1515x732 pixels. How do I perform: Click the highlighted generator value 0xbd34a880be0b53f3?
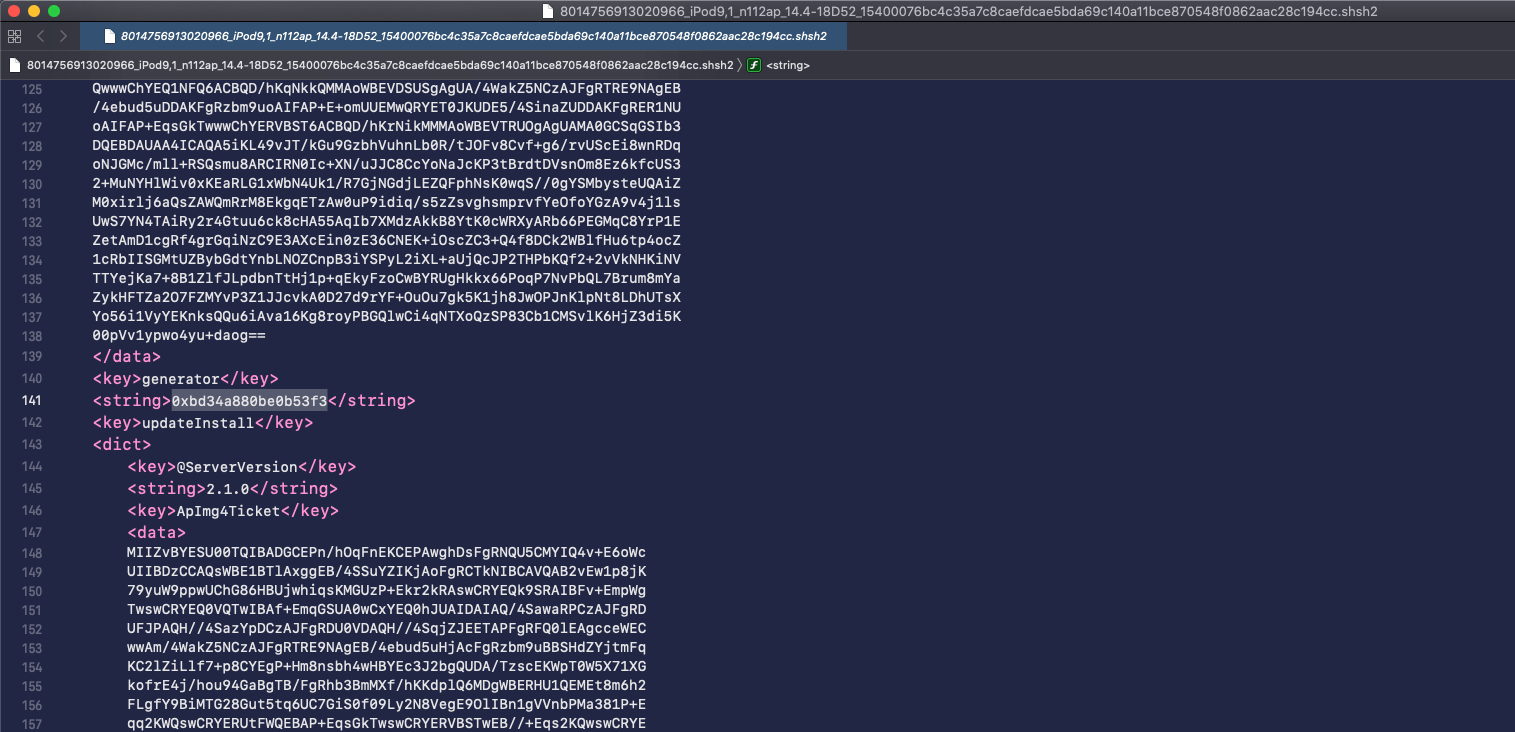coord(249,401)
